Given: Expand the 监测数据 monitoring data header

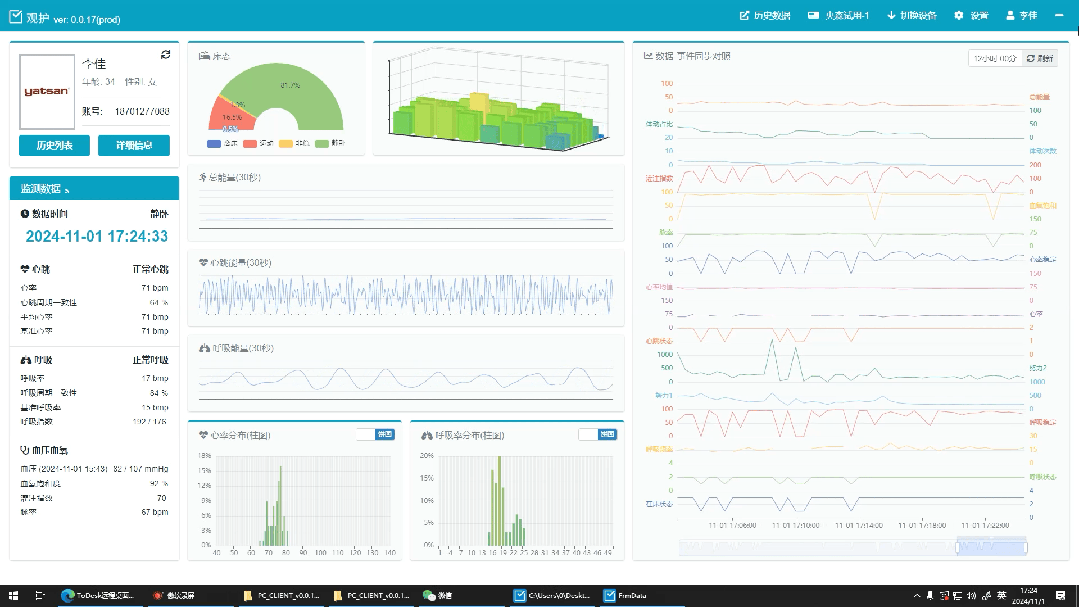Looking at the screenshot, I should [94, 188].
